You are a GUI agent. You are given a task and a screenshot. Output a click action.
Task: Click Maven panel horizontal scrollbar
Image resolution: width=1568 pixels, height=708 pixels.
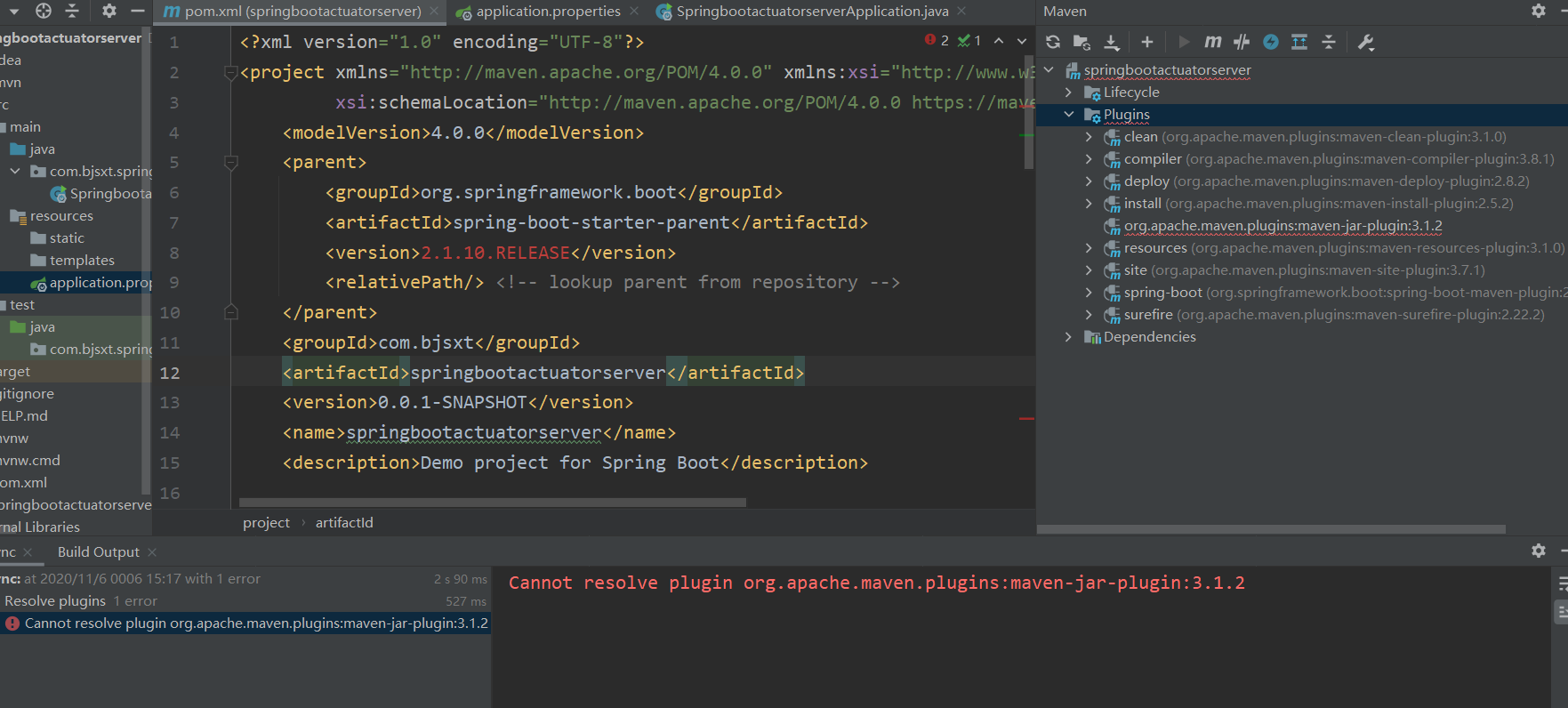[x=1271, y=529]
